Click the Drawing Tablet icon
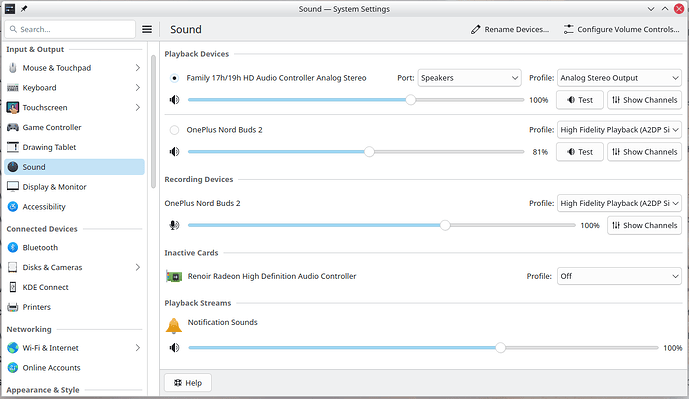The height and width of the screenshot is (399, 689). [13, 147]
